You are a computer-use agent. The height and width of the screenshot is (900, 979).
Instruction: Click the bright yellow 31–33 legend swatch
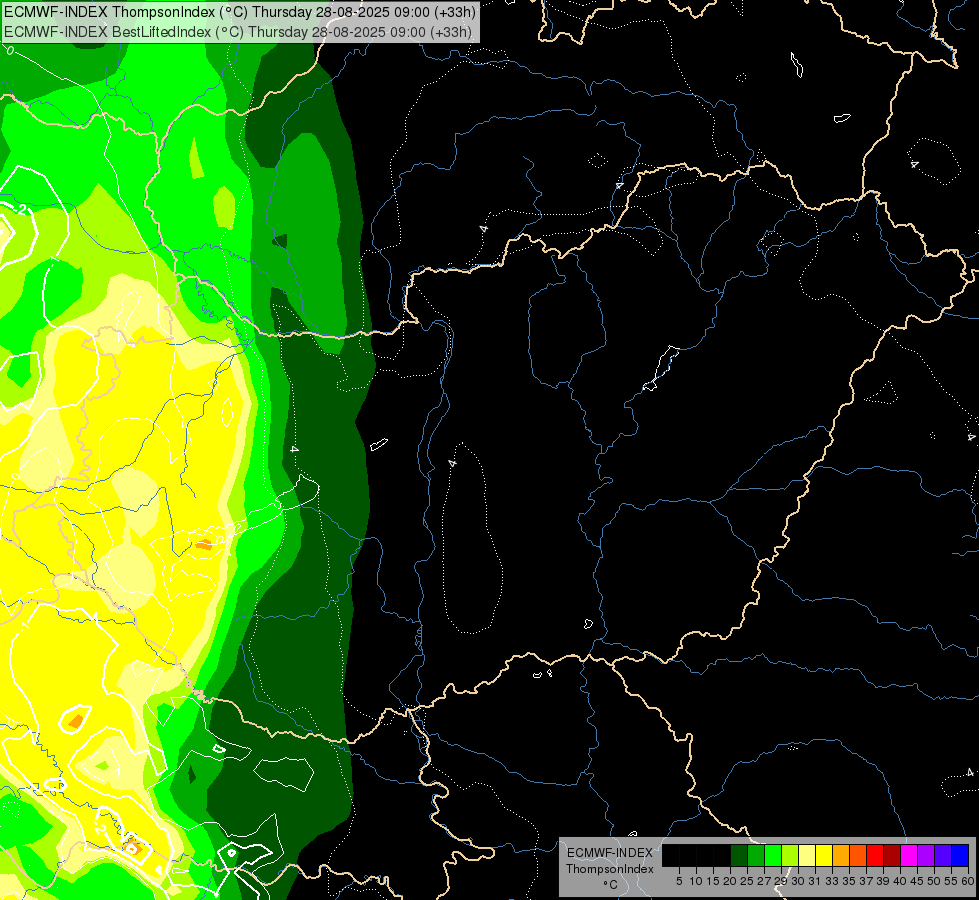[824, 856]
